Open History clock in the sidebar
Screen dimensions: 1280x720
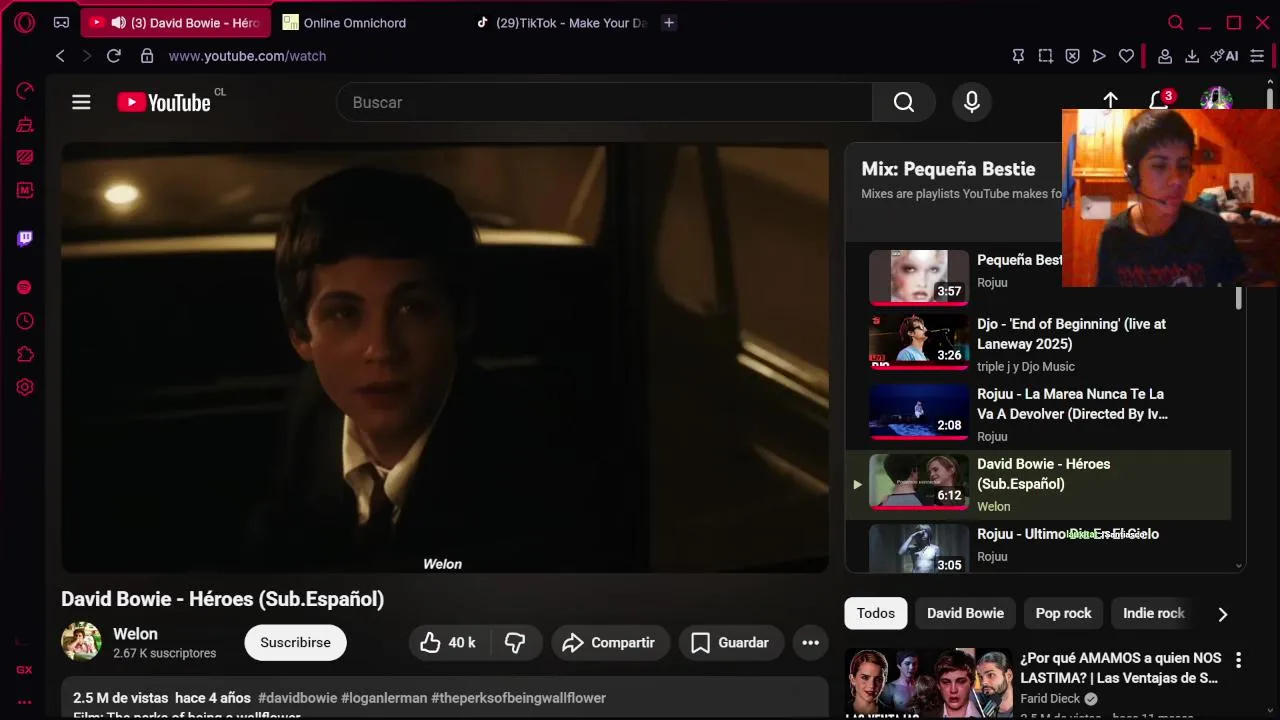[25, 321]
